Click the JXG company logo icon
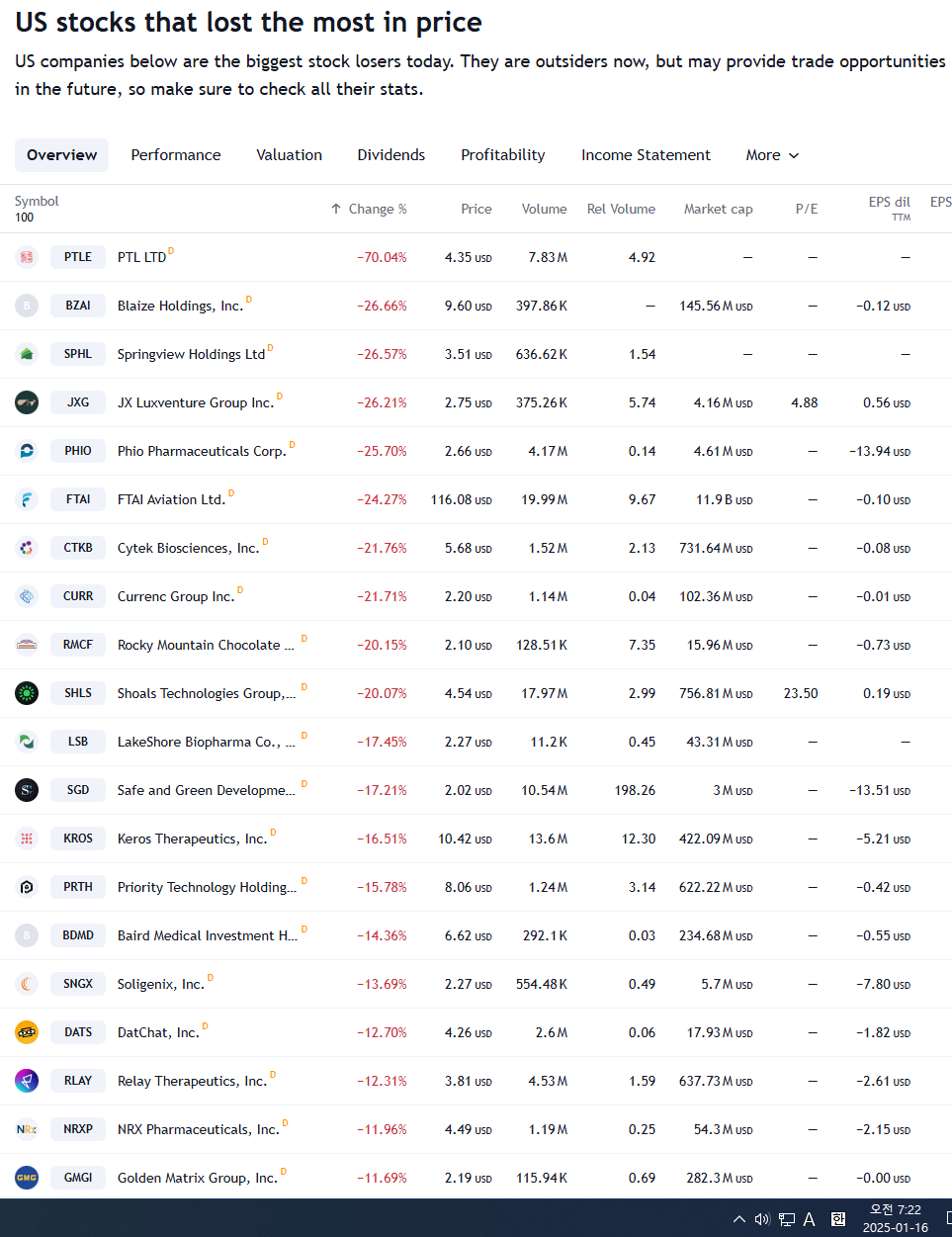Screen dimensions: 952x1237 click(x=27, y=402)
